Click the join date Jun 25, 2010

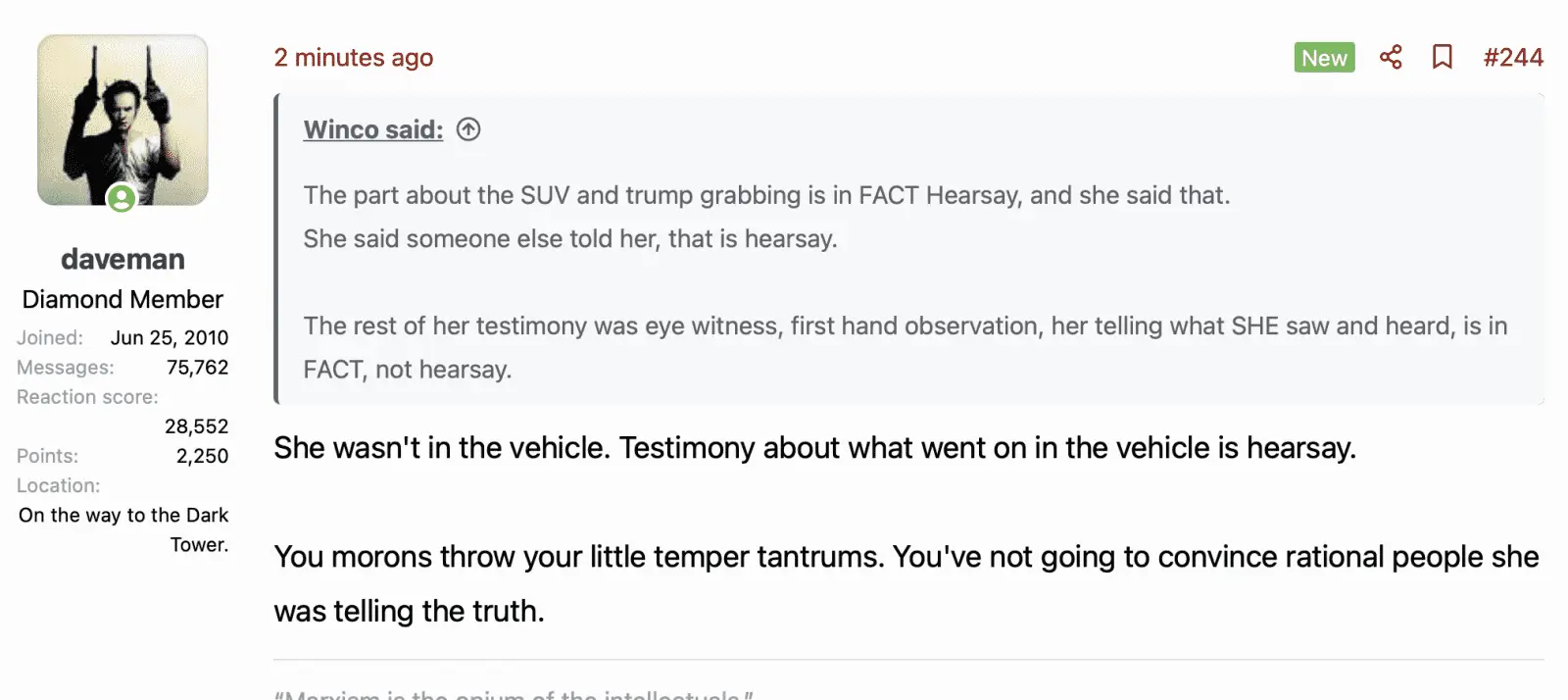click(x=169, y=338)
